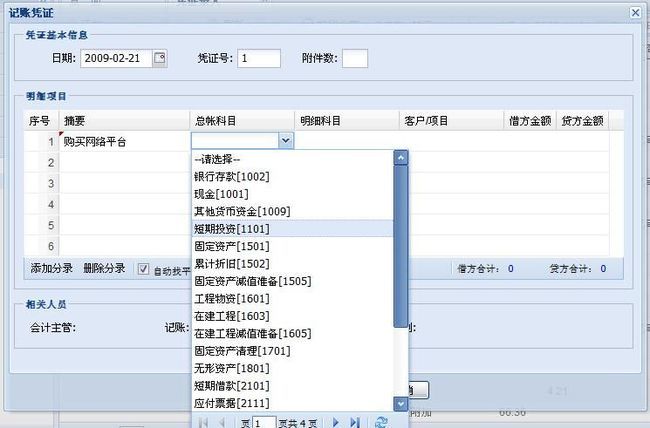Click the dropdown list scrollbar thumb
The width and height of the screenshot is (650, 428).
click(x=400, y=246)
